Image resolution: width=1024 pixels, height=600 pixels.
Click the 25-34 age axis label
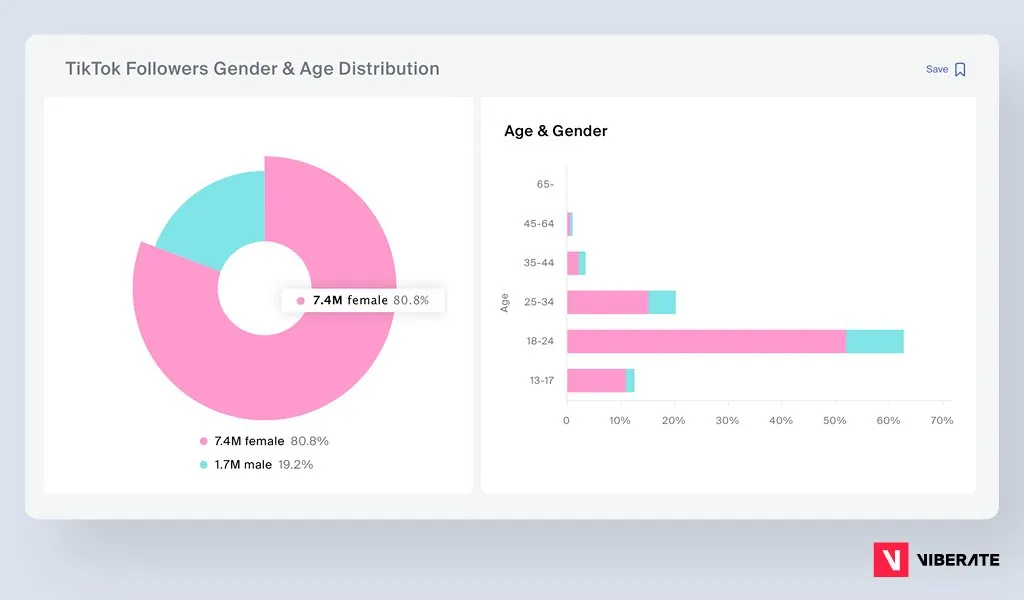[x=539, y=302]
